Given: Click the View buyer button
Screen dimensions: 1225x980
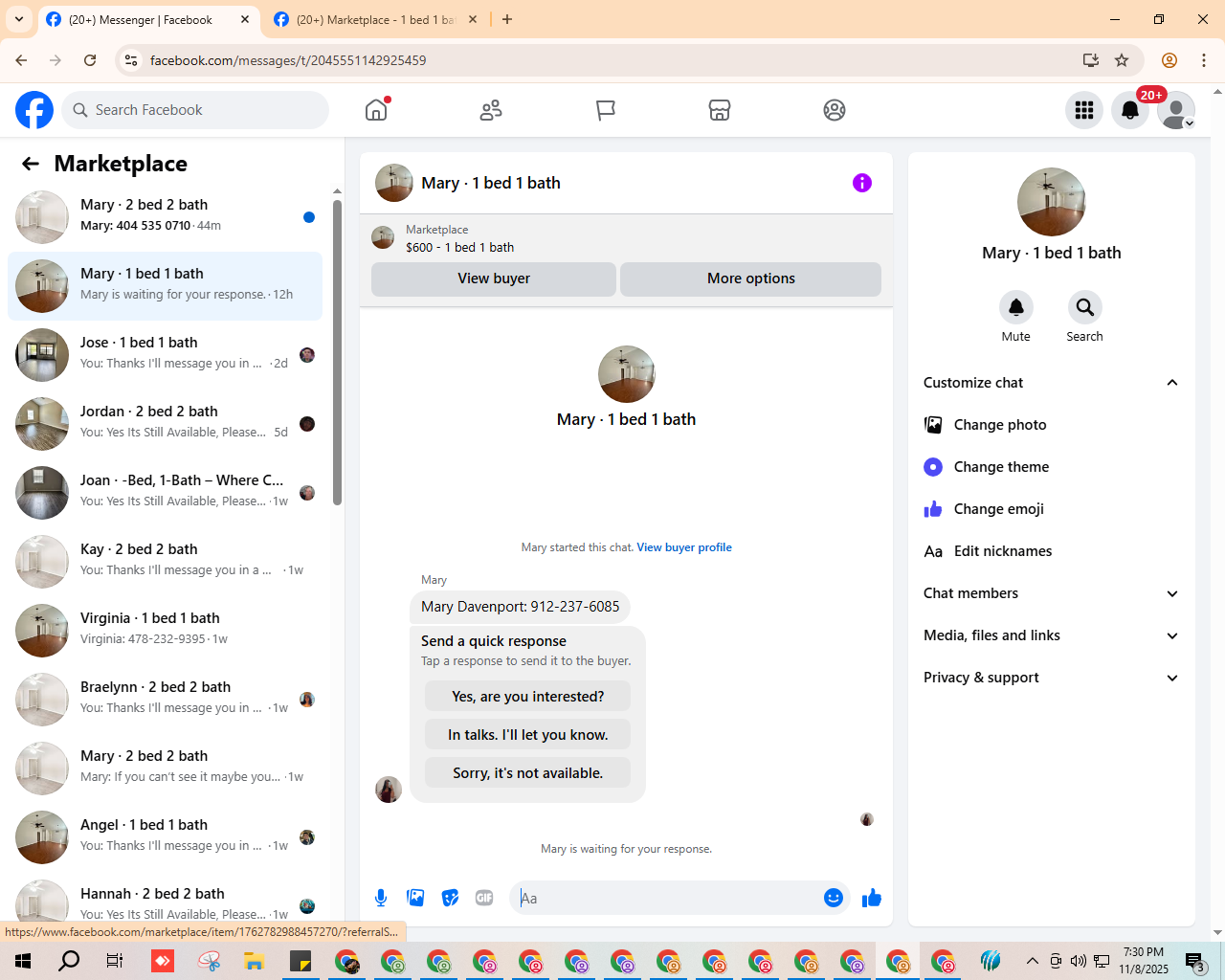Looking at the screenshot, I should (x=494, y=278).
